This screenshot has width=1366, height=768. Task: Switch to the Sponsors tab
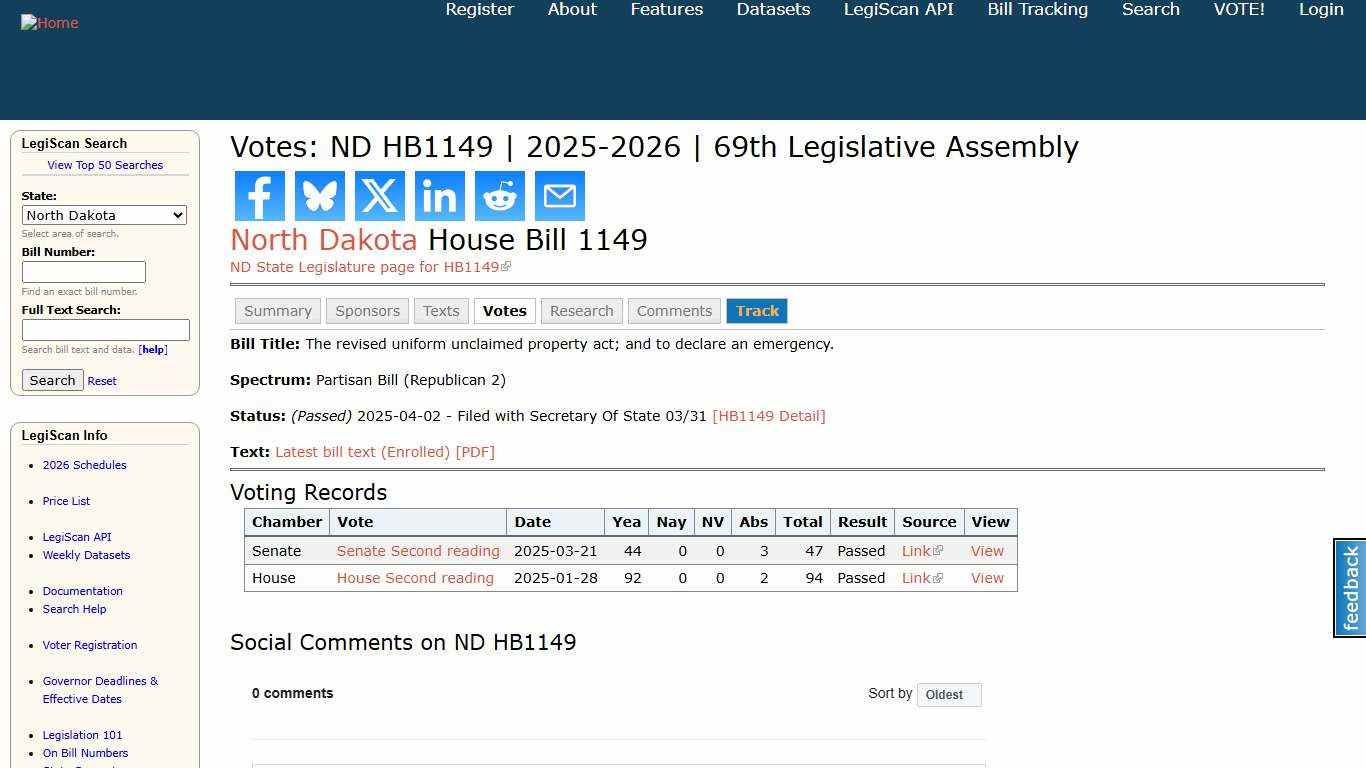[367, 311]
